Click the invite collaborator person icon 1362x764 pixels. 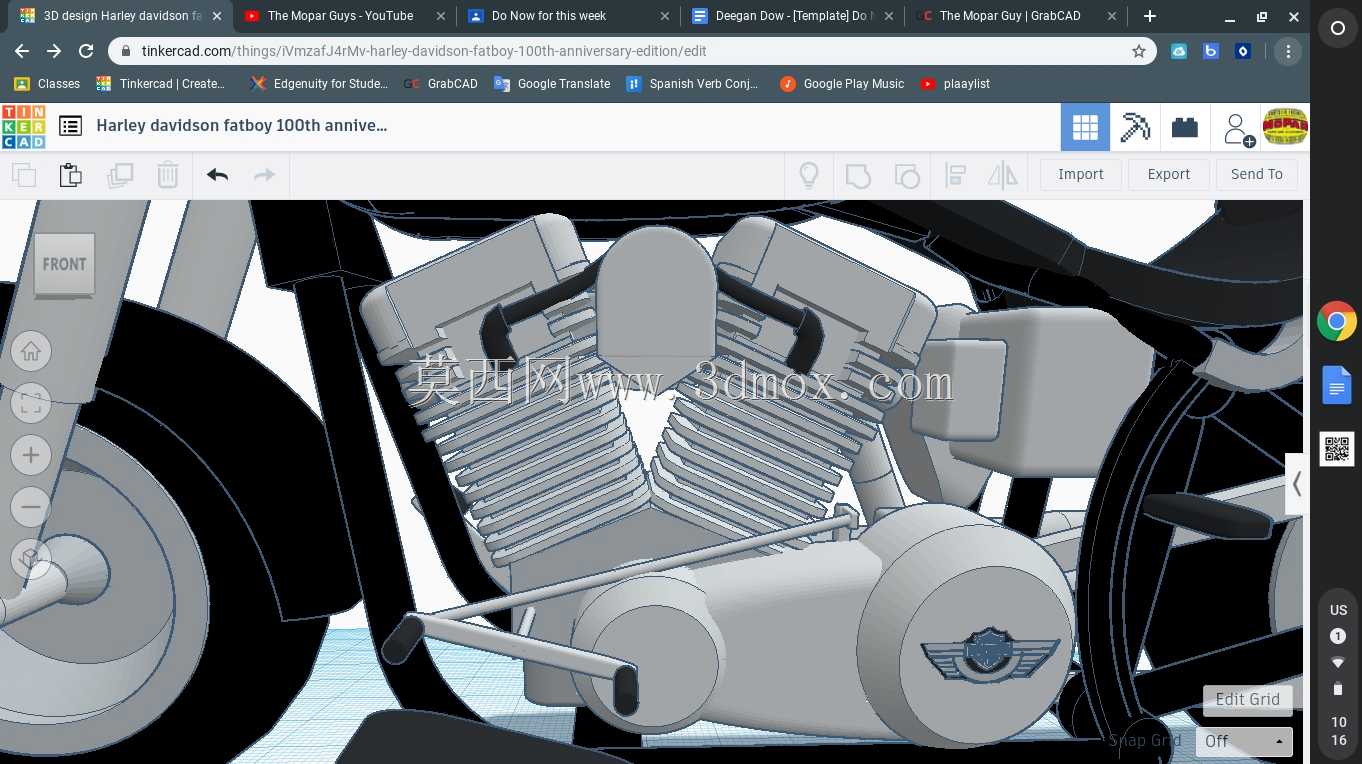pos(1237,128)
